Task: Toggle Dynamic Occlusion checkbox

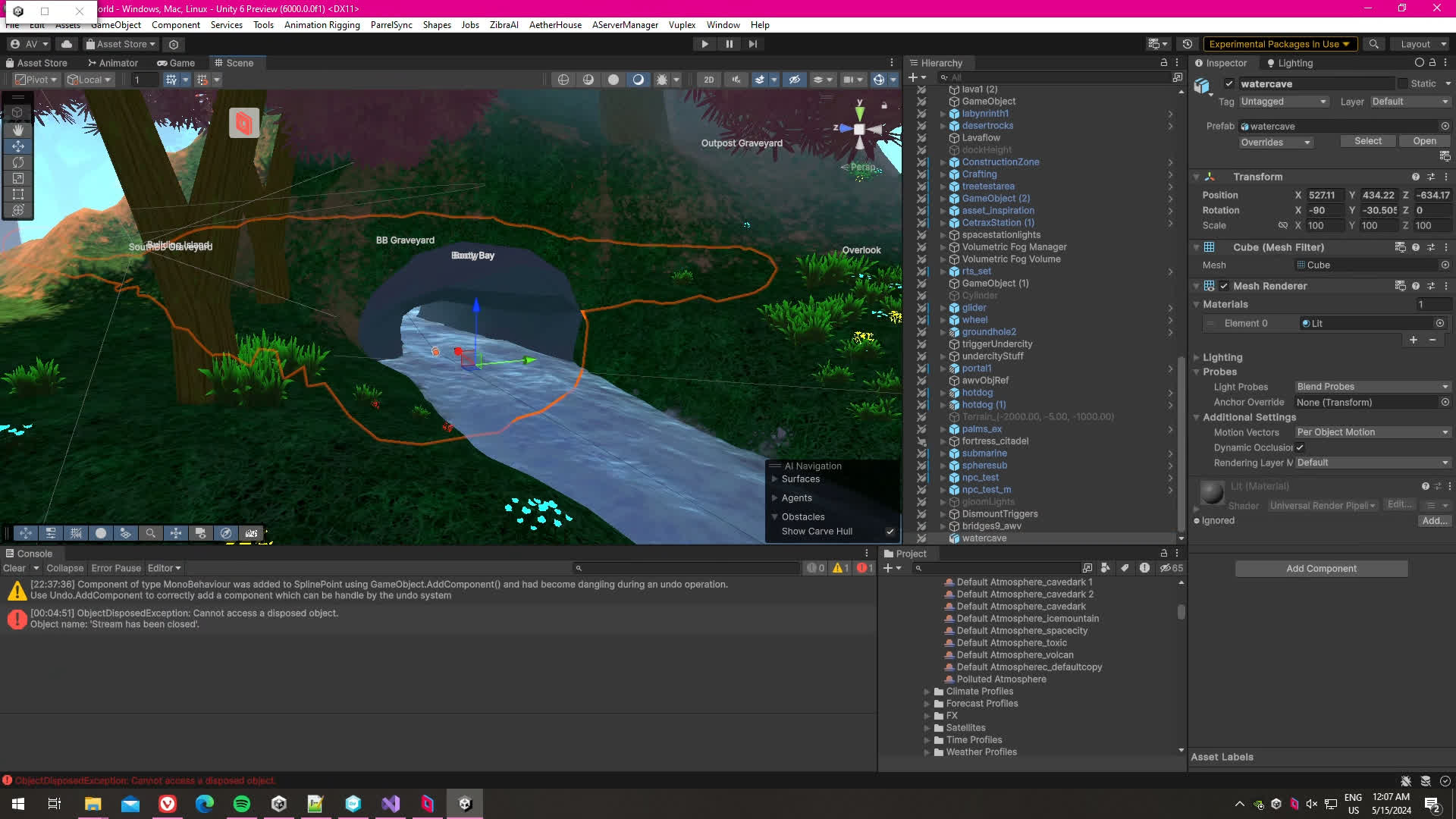Action: click(1300, 447)
